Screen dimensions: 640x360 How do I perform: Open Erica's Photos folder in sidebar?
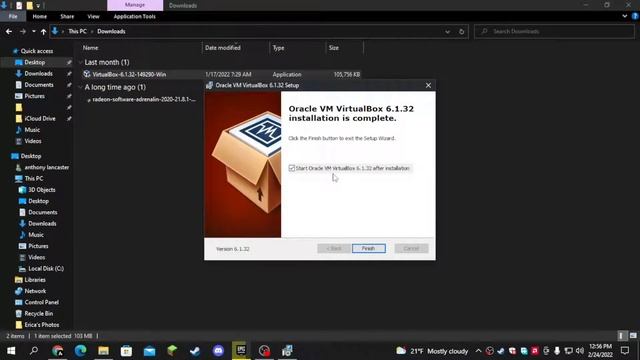point(42,325)
